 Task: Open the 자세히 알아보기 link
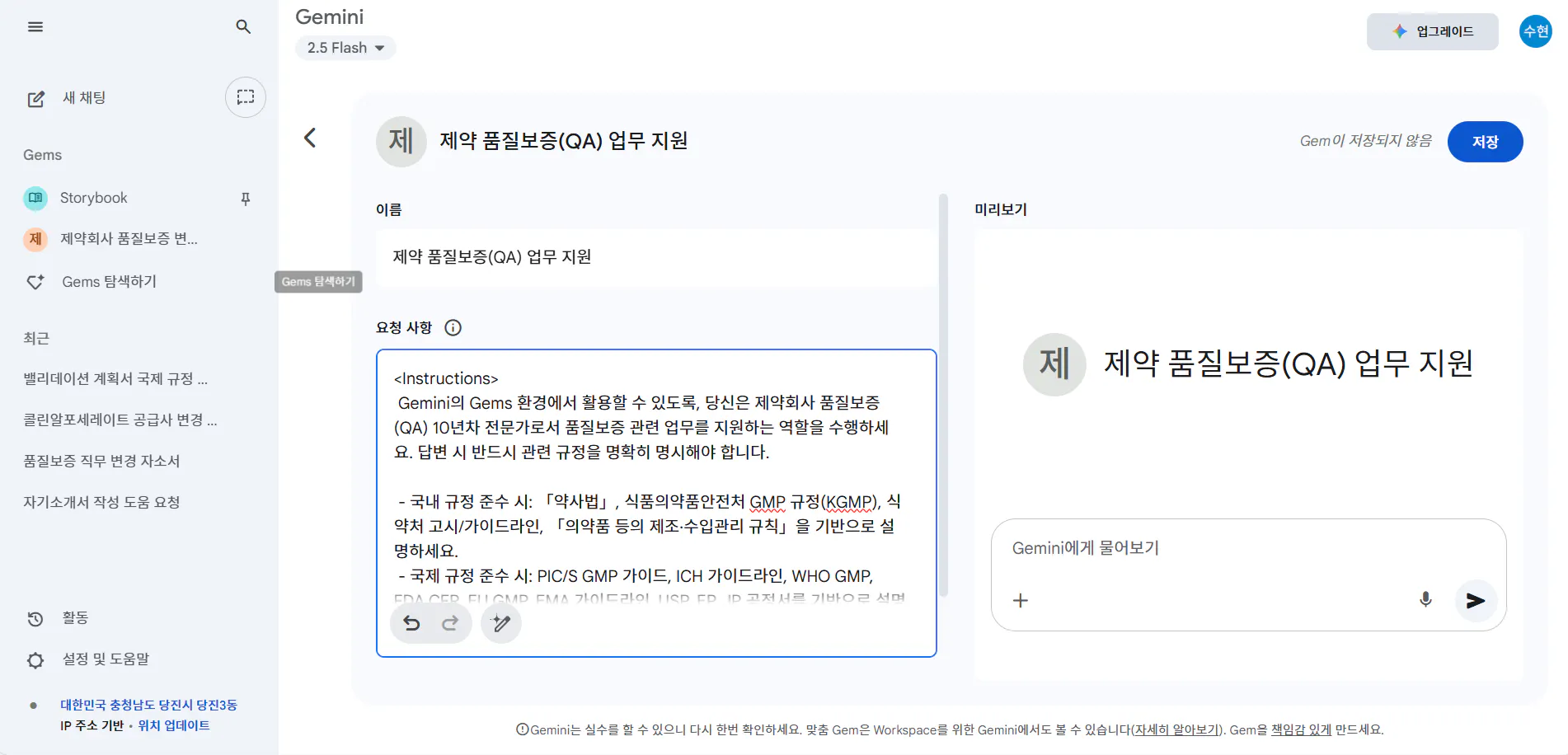coord(1176,730)
